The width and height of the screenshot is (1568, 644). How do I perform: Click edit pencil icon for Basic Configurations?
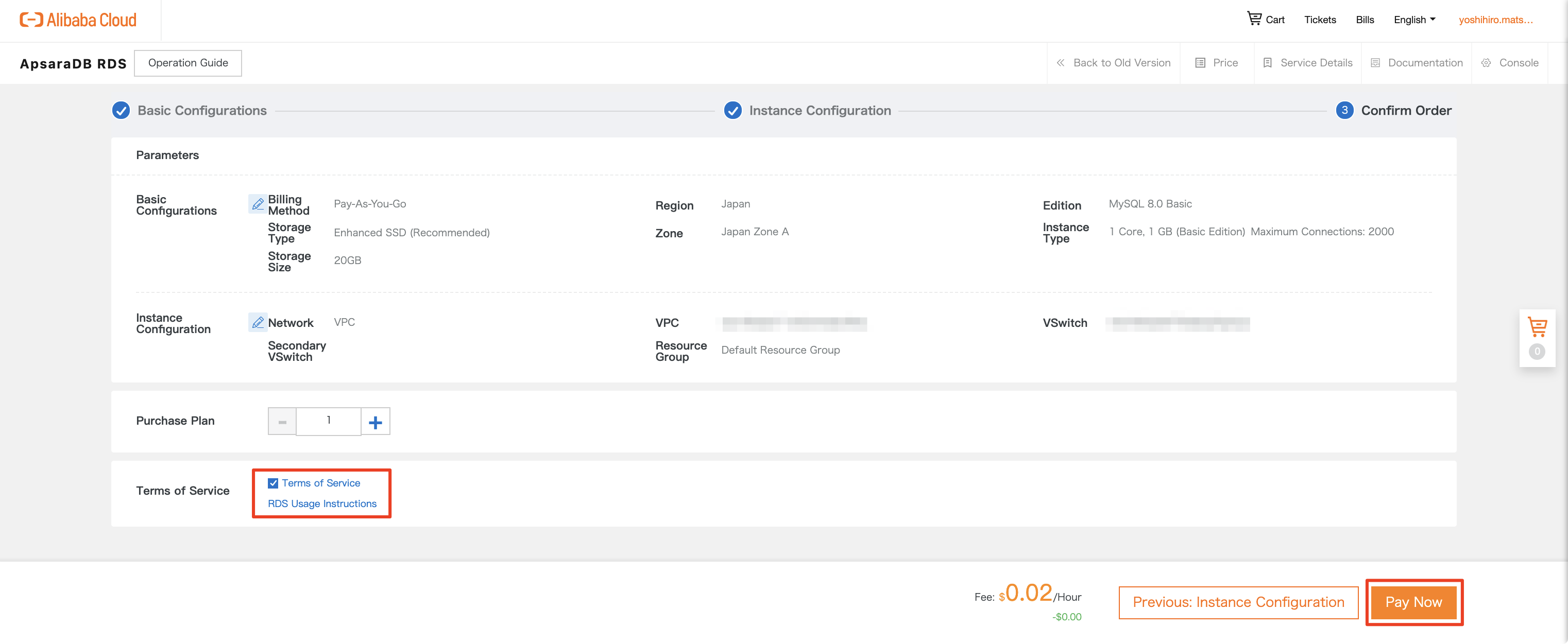tap(258, 204)
